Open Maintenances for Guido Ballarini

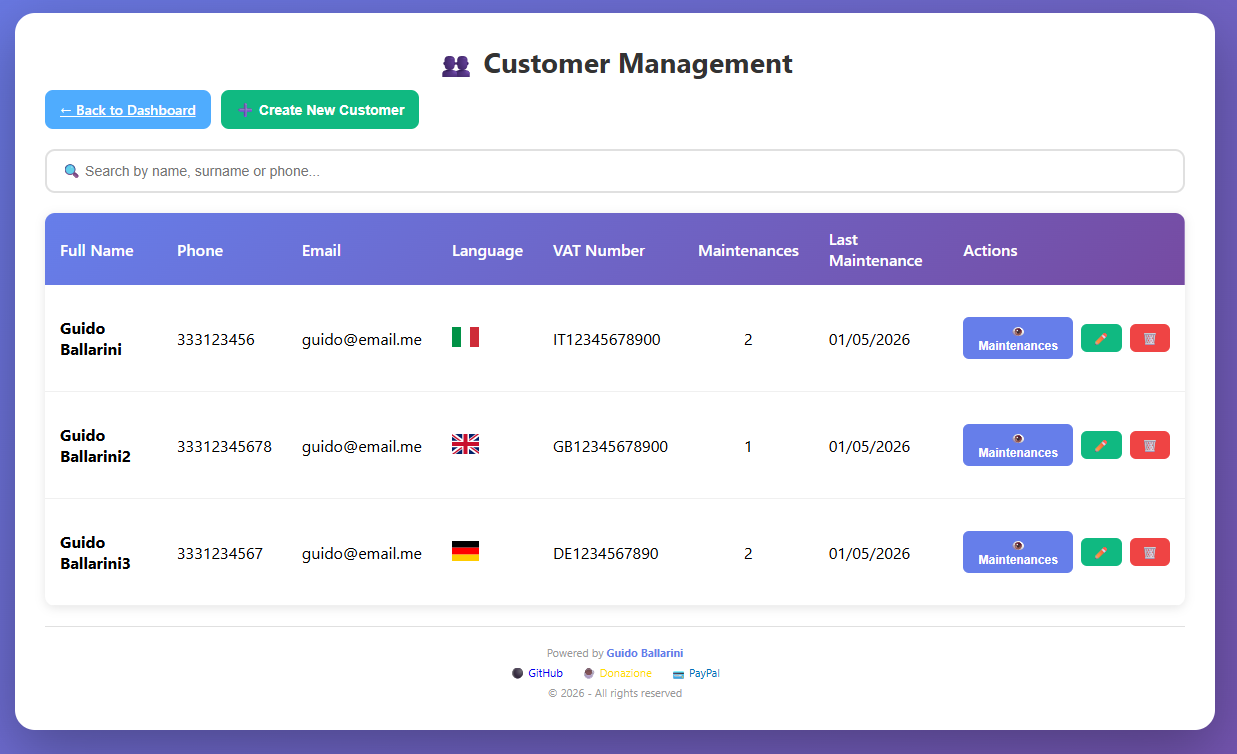(1017, 338)
